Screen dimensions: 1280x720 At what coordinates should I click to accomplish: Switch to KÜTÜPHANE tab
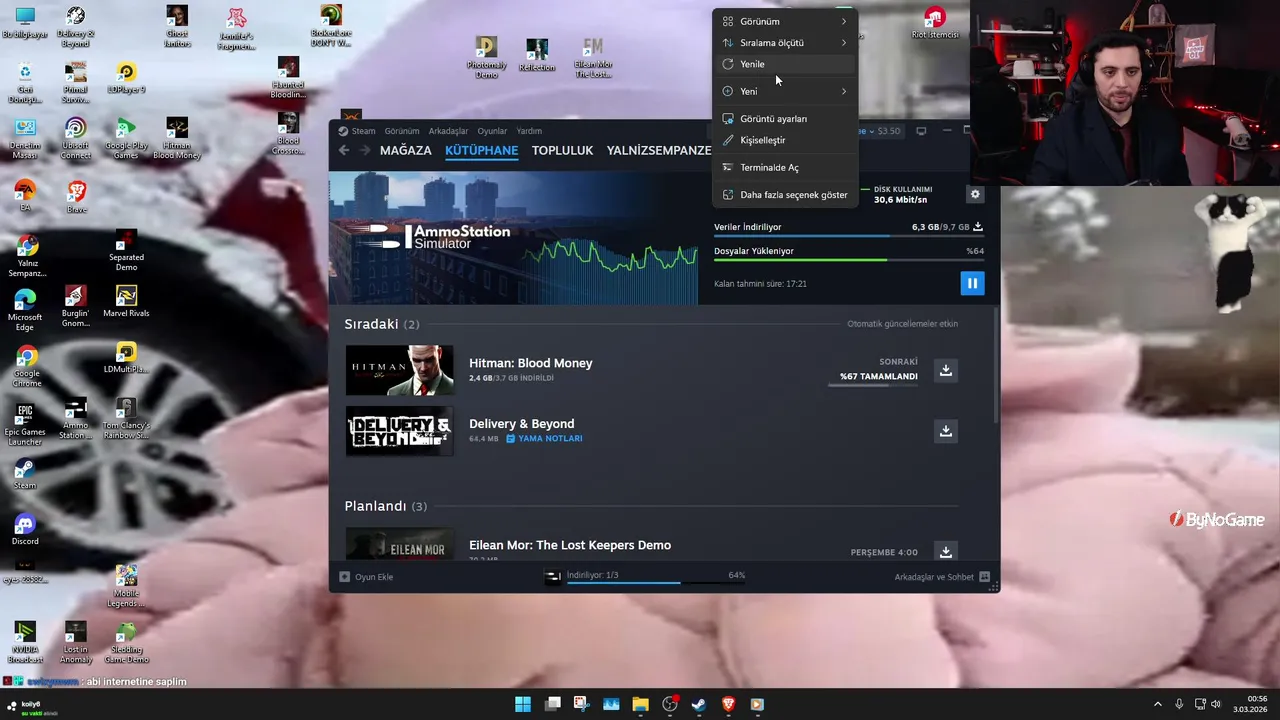(x=482, y=150)
